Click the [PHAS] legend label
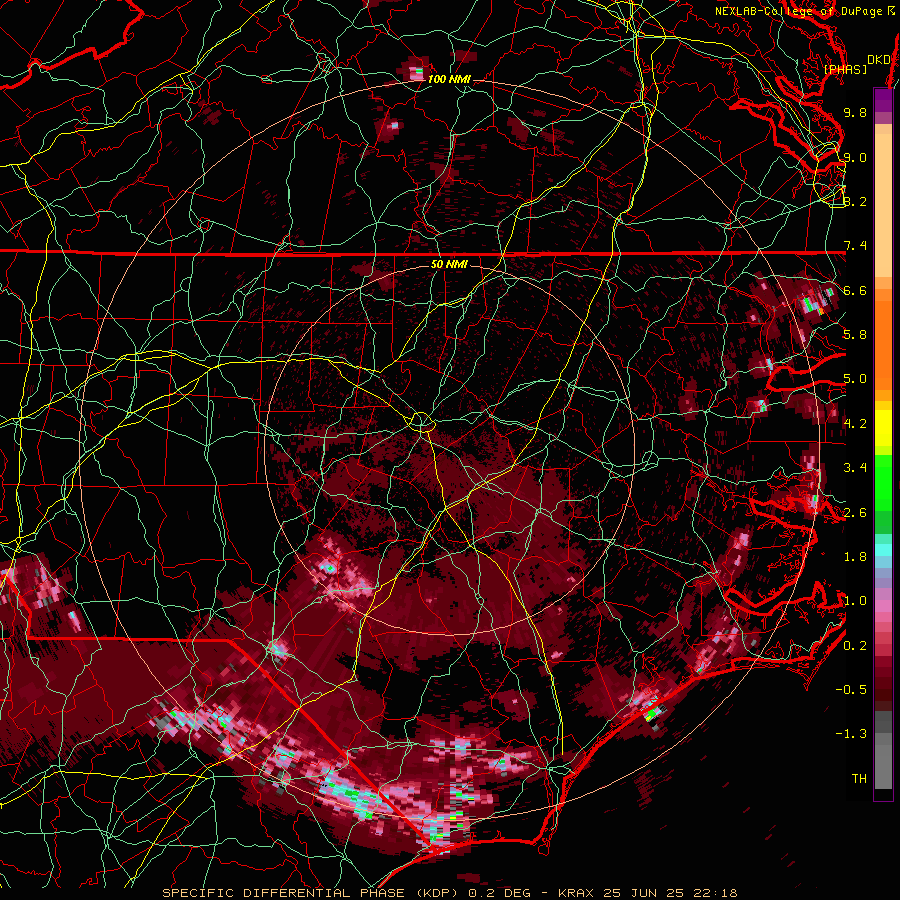 pos(845,69)
